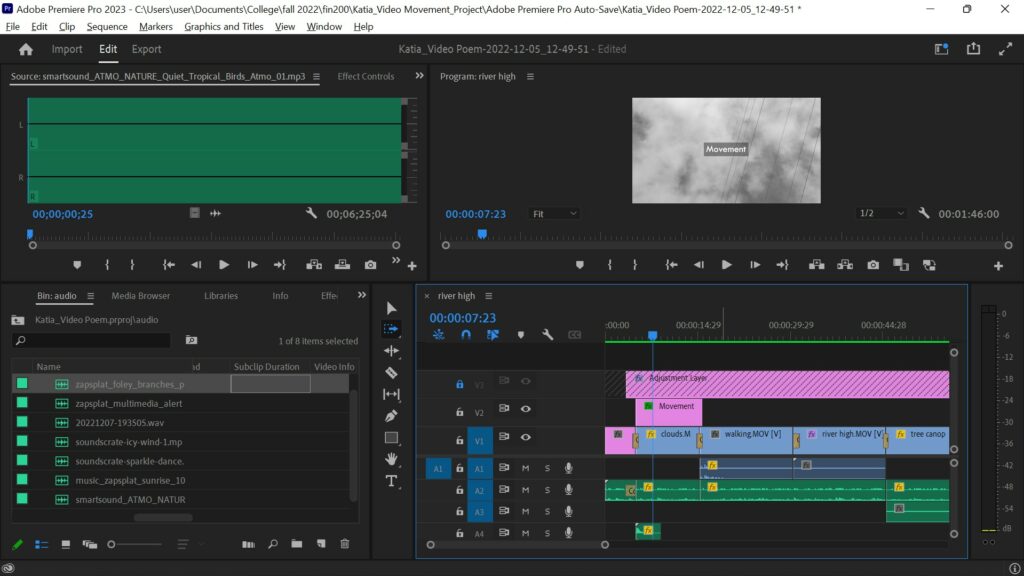Switch to the Media Browser tab
The height and width of the screenshot is (576, 1024).
(140, 296)
